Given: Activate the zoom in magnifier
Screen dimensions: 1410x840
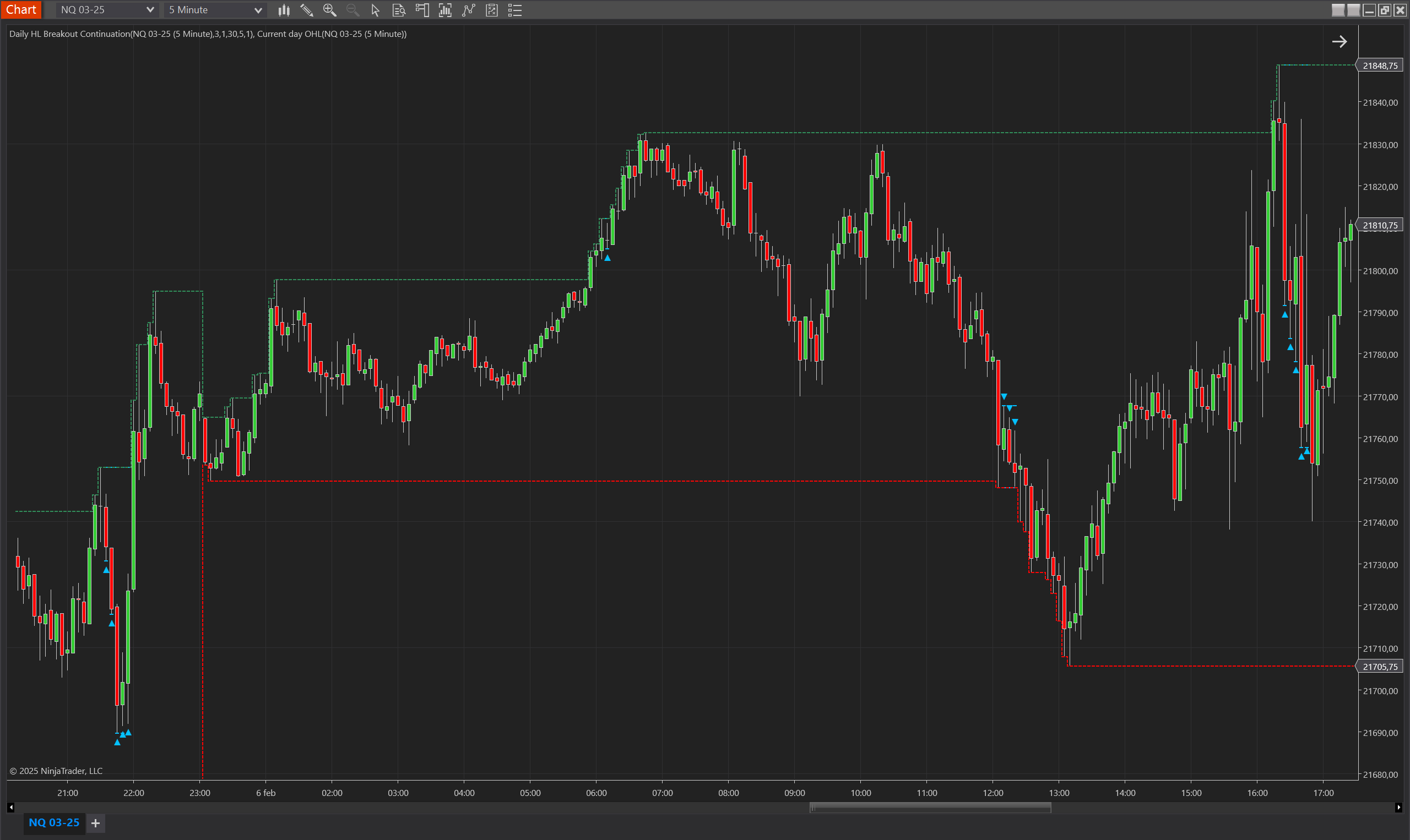Looking at the screenshot, I should tap(329, 9).
